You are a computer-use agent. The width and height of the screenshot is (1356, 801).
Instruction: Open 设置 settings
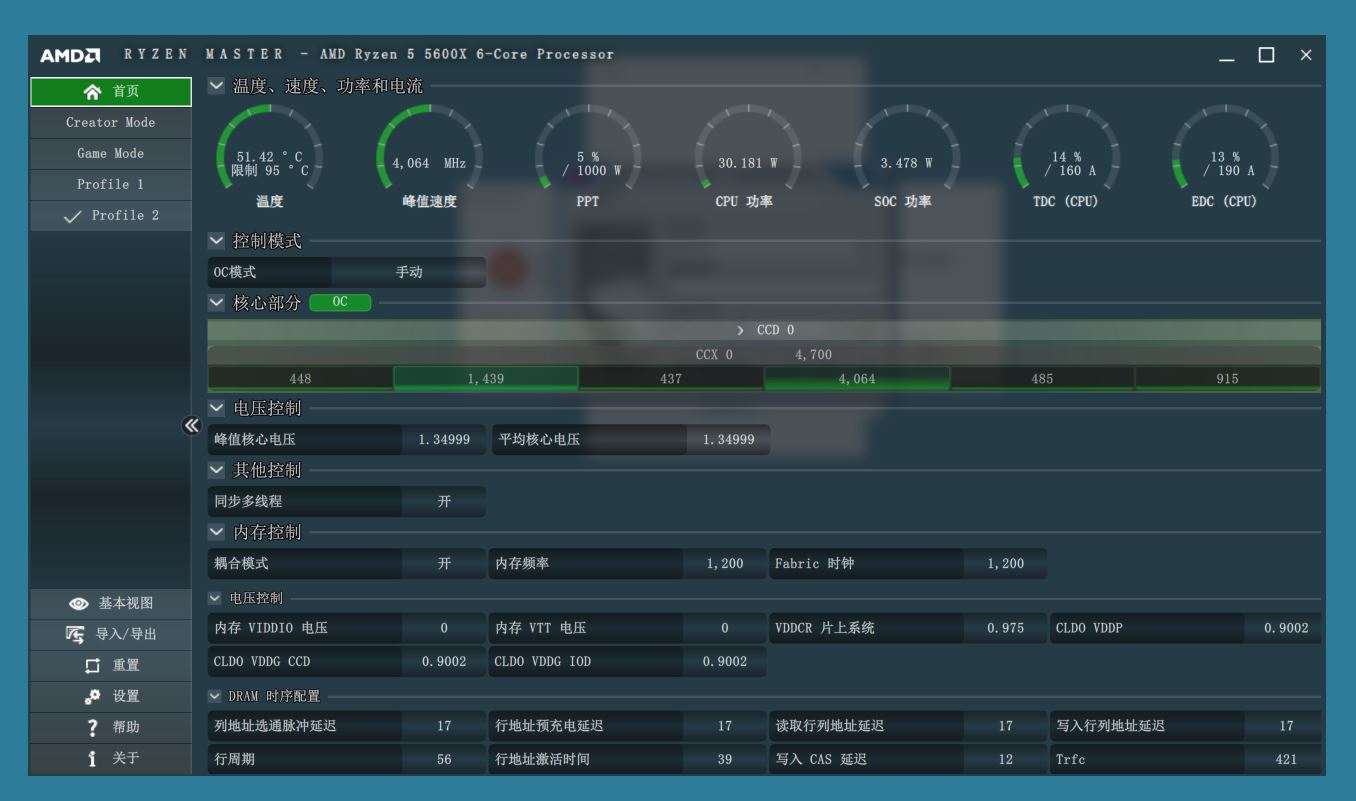tap(111, 696)
